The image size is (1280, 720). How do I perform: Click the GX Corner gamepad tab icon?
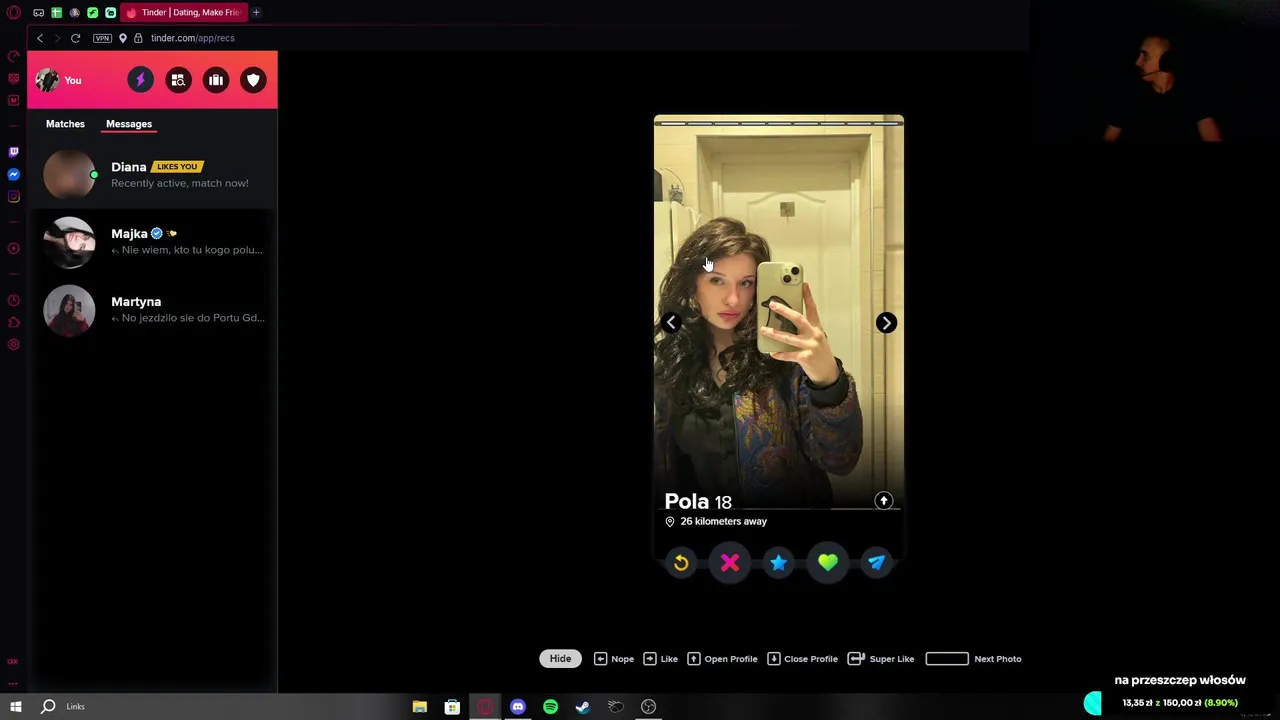click(38, 12)
